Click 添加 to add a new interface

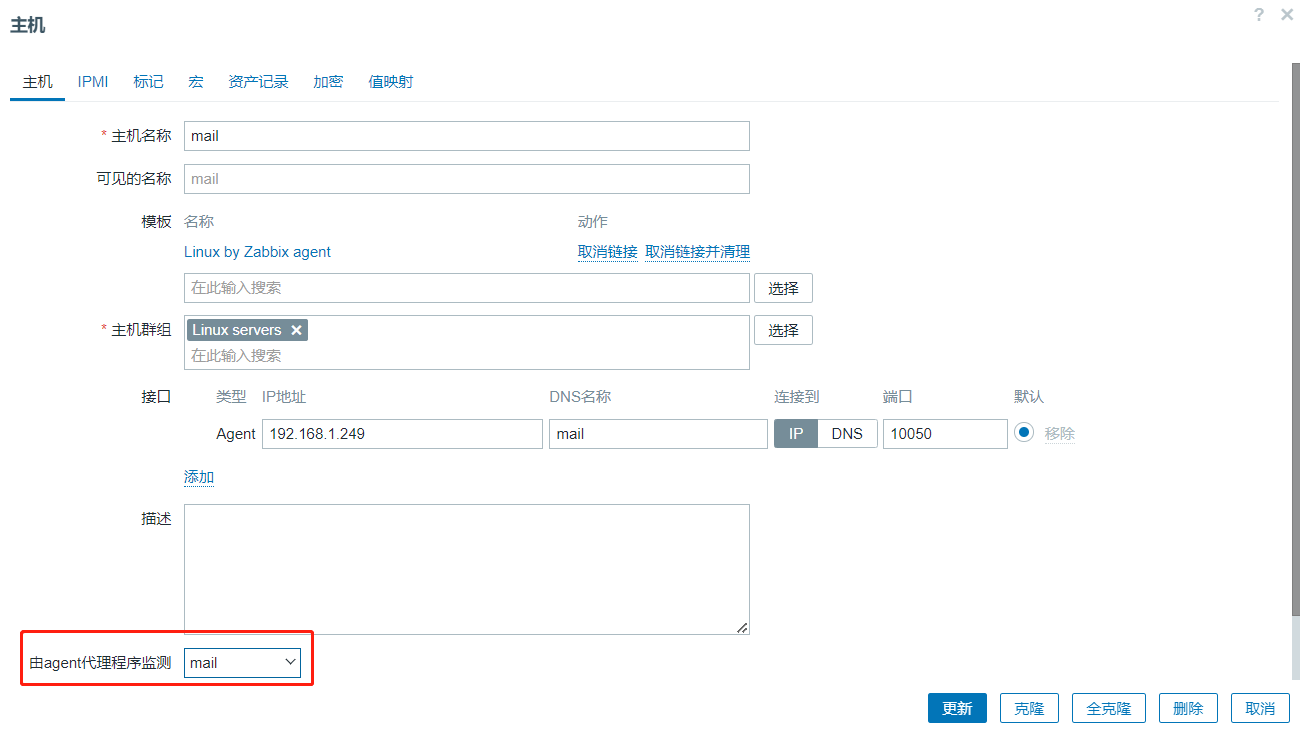coord(198,477)
